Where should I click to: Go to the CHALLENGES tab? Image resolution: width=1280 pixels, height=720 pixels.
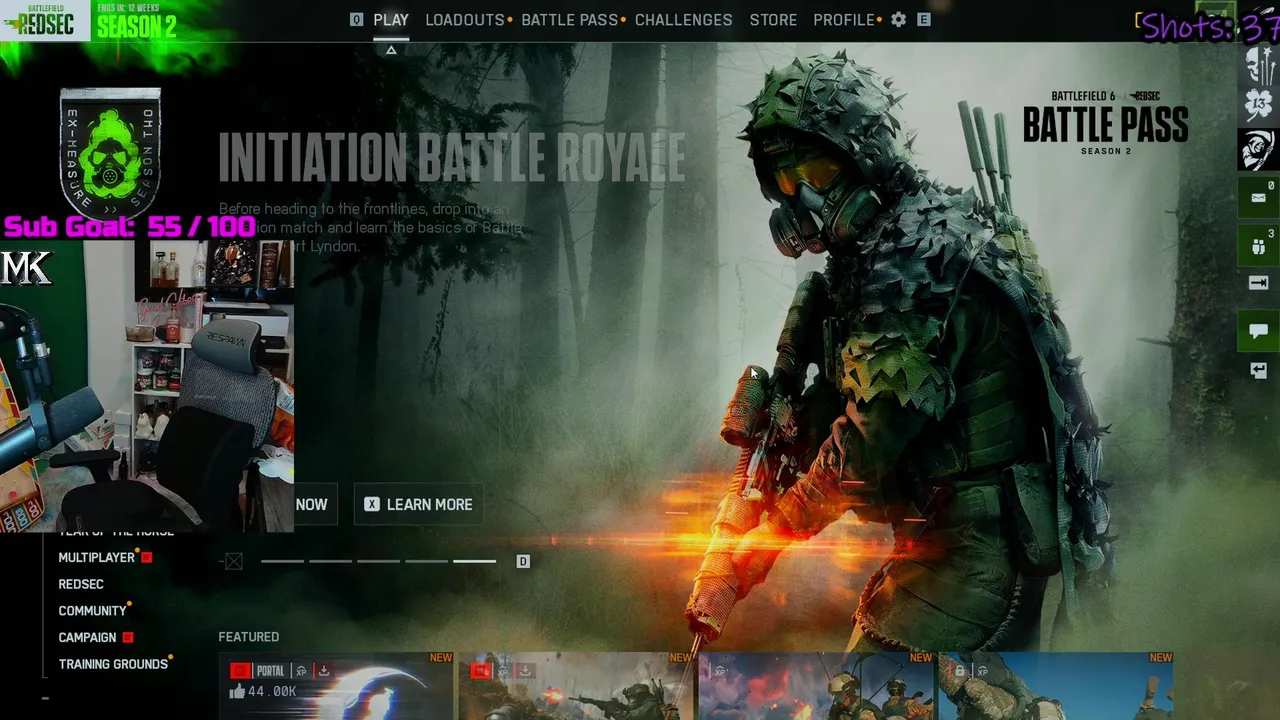point(684,20)
